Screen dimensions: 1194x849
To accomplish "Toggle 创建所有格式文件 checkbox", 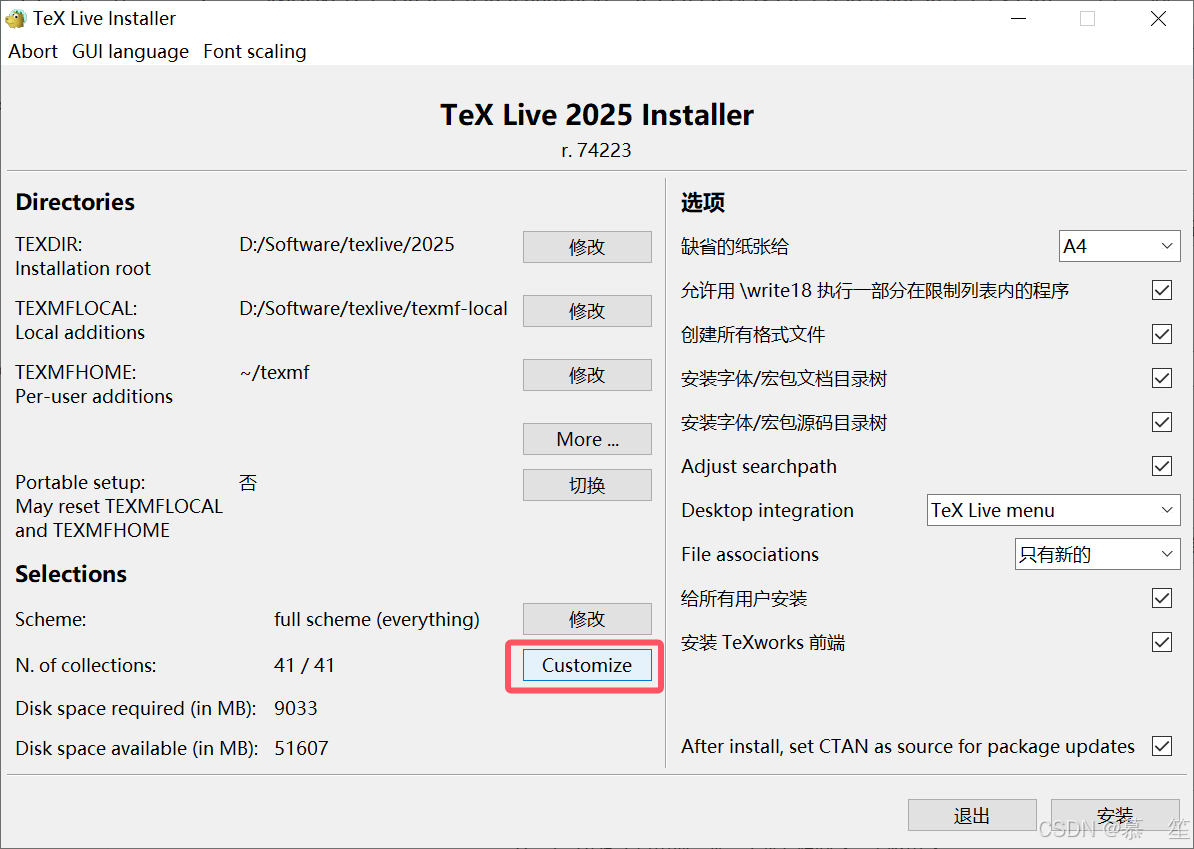I will coord(1161,334).
